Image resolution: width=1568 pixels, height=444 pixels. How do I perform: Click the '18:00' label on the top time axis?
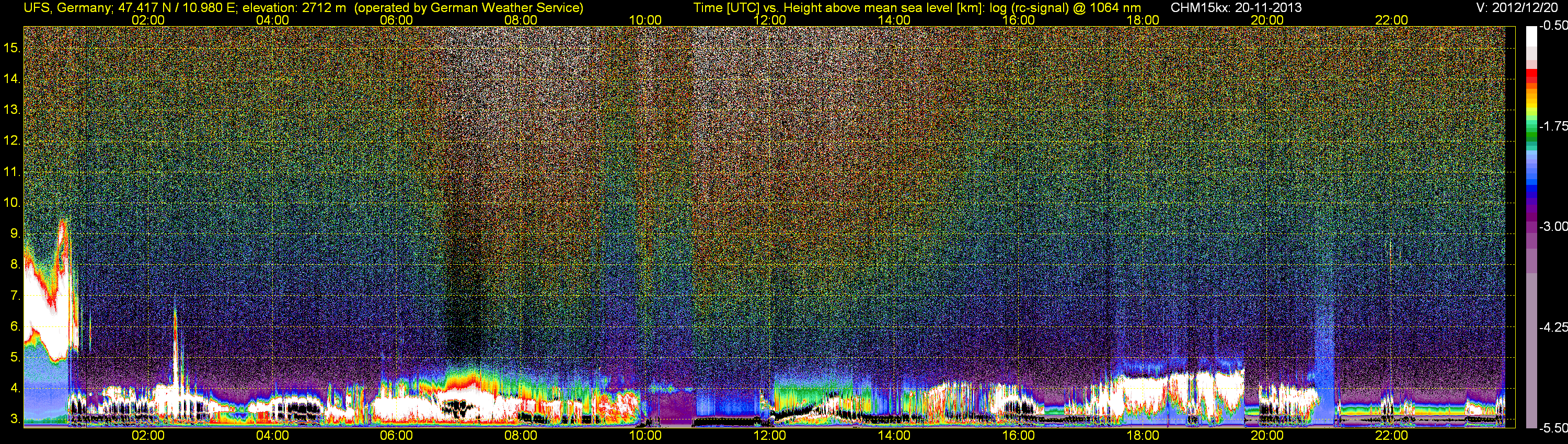tap(1143, 20)
